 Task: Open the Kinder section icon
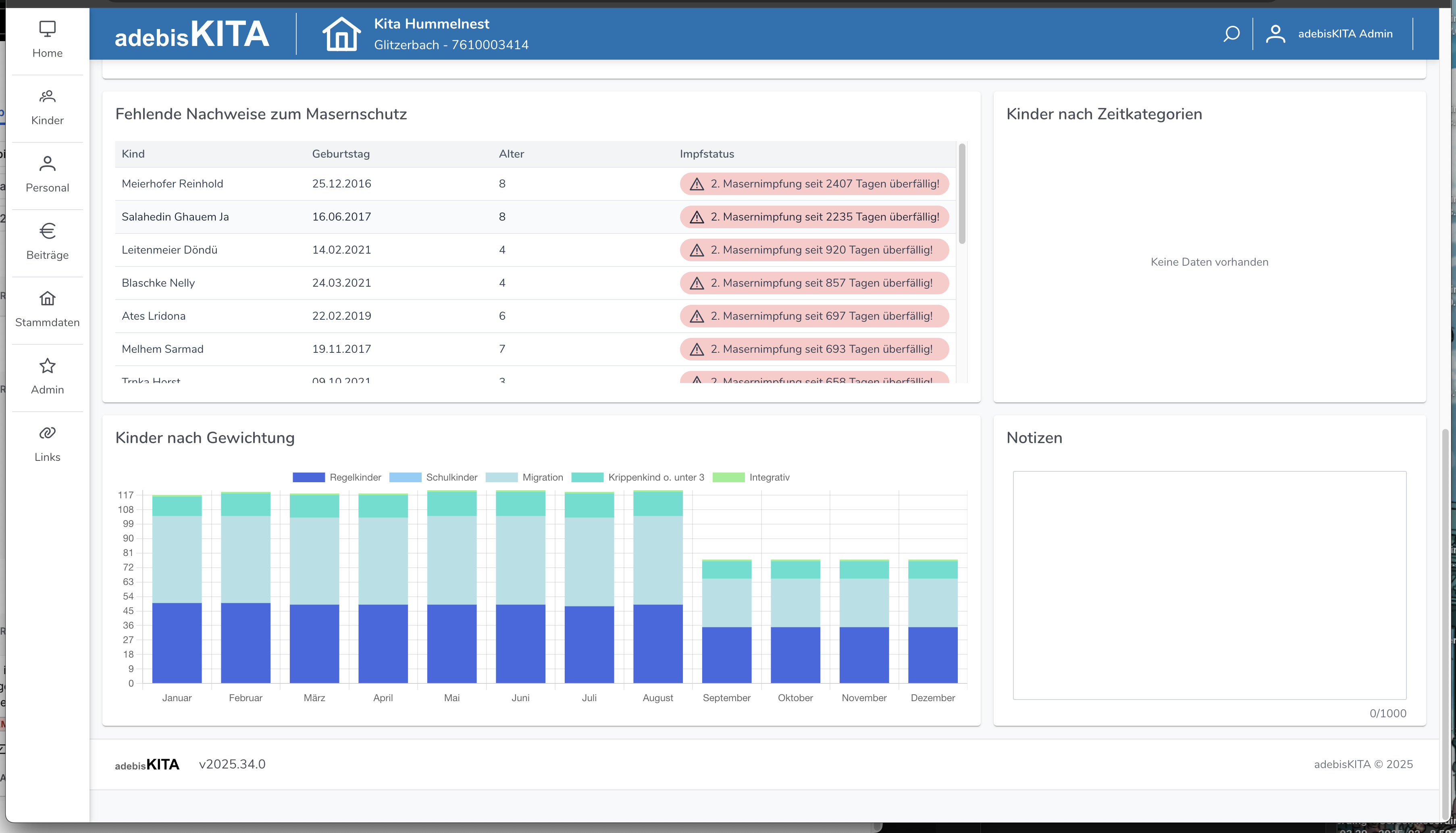coord(48,97)
